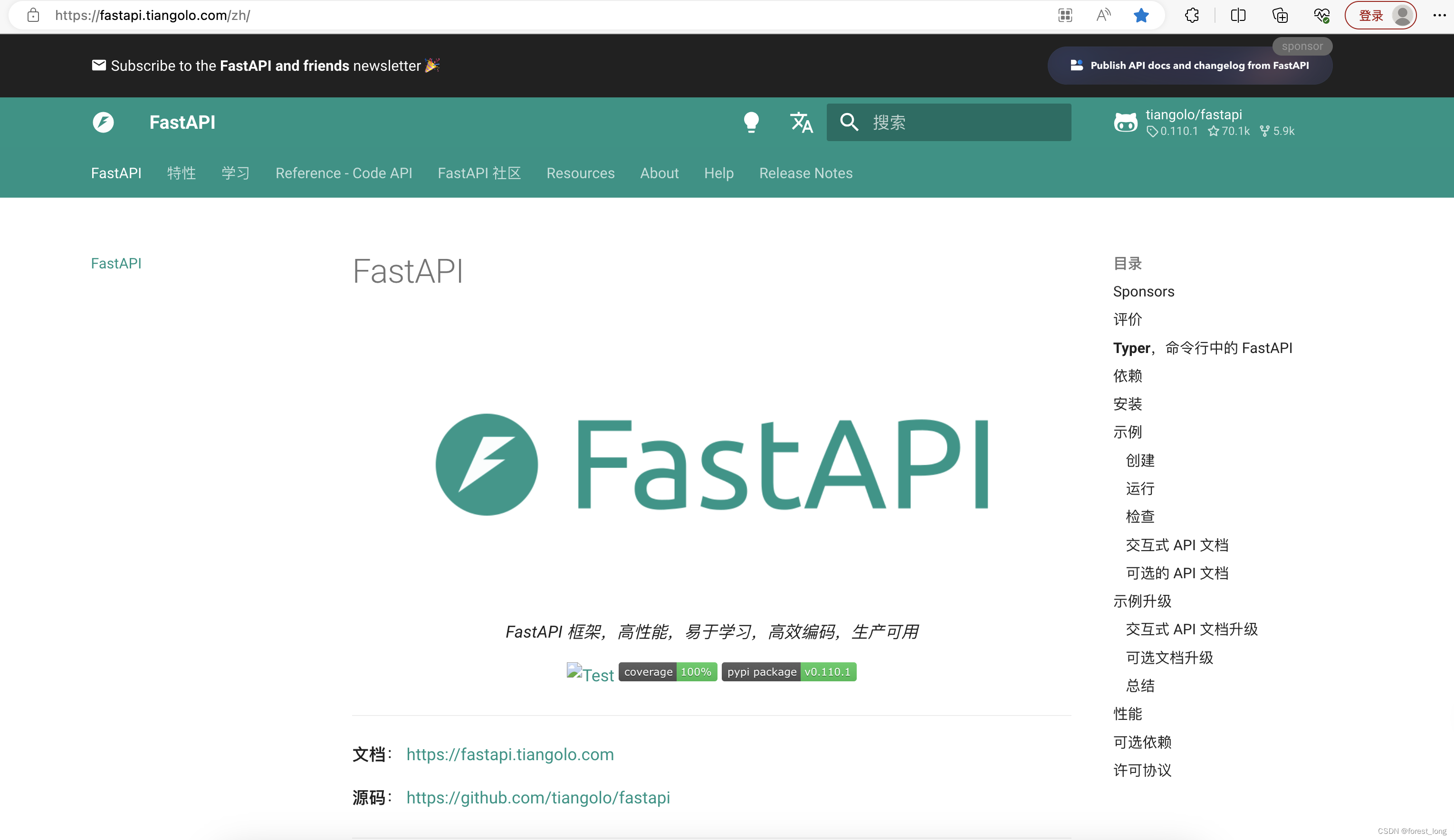Click the coverage 100% badge
Image resolution: width=1454 pixels, height=840 pixels.
[668, 671]
